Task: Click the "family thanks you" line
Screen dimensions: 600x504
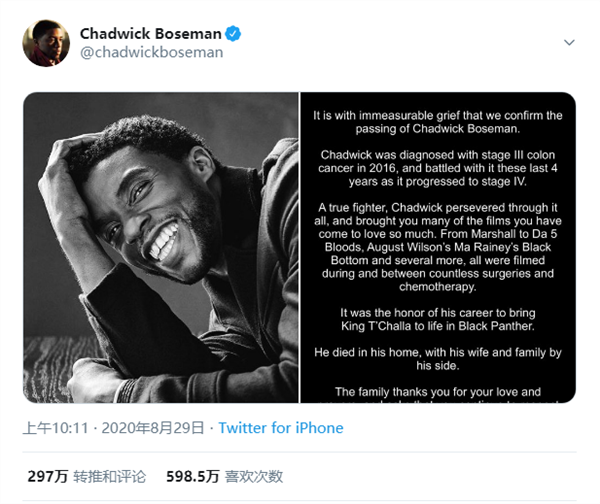Action: (x=437, y=392)
